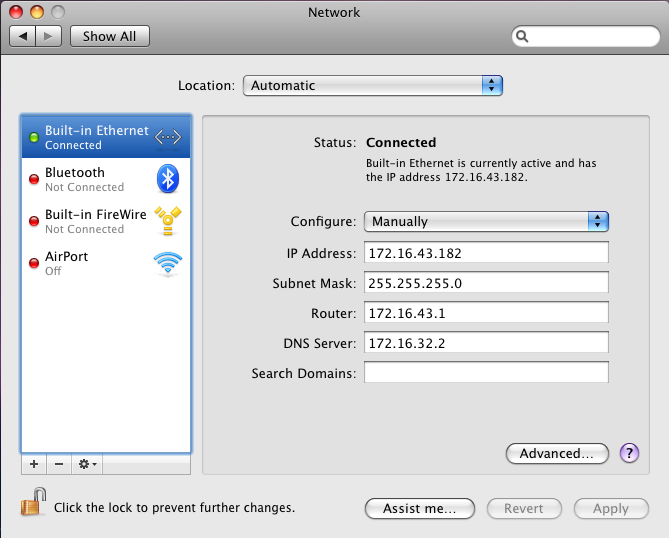Click Show All in the toolbar
The width and height of the screenshot is (669, 538).
tap(109, 36)
